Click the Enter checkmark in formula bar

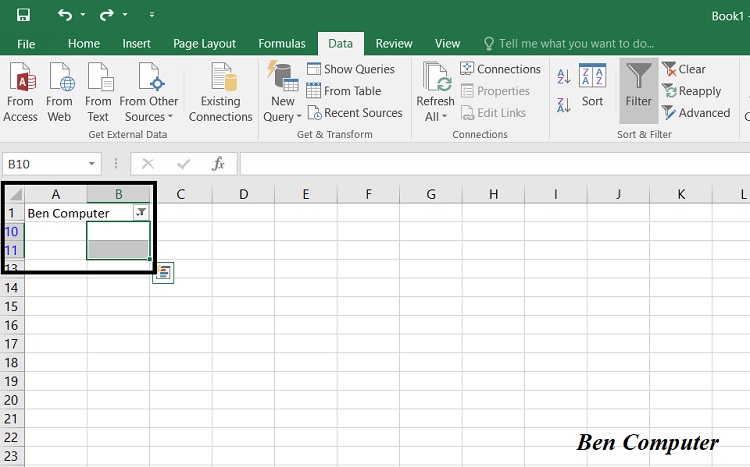pyautogui.click(x=184, y=164)
